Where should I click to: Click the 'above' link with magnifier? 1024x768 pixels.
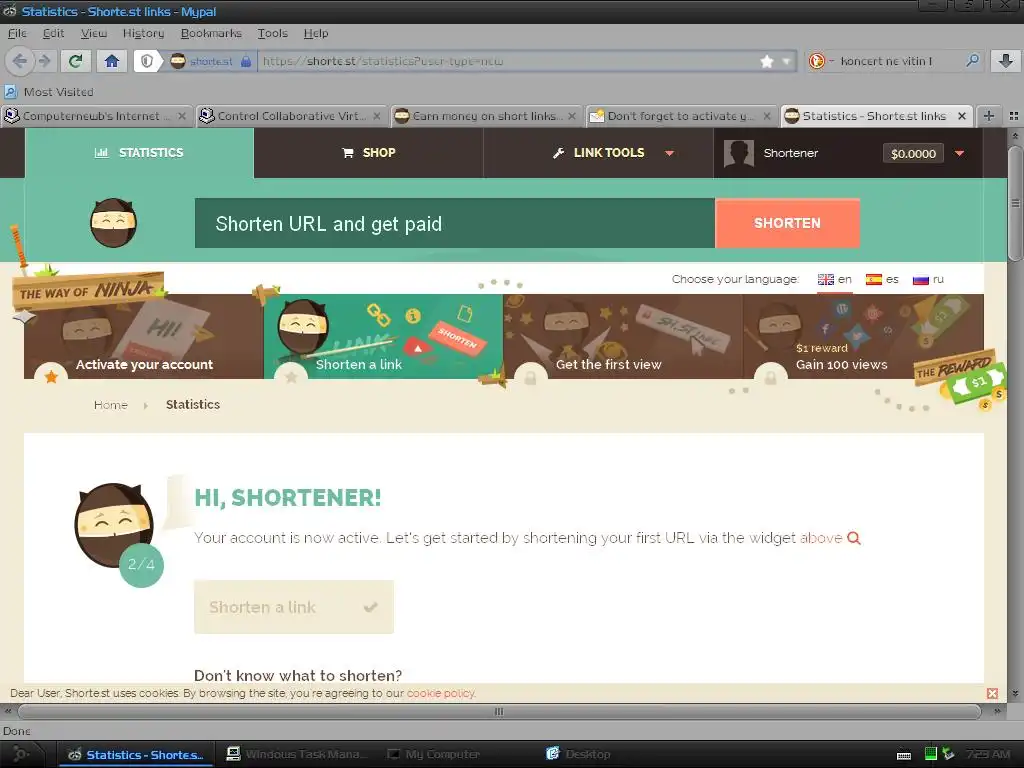click(x=830, y=538)
